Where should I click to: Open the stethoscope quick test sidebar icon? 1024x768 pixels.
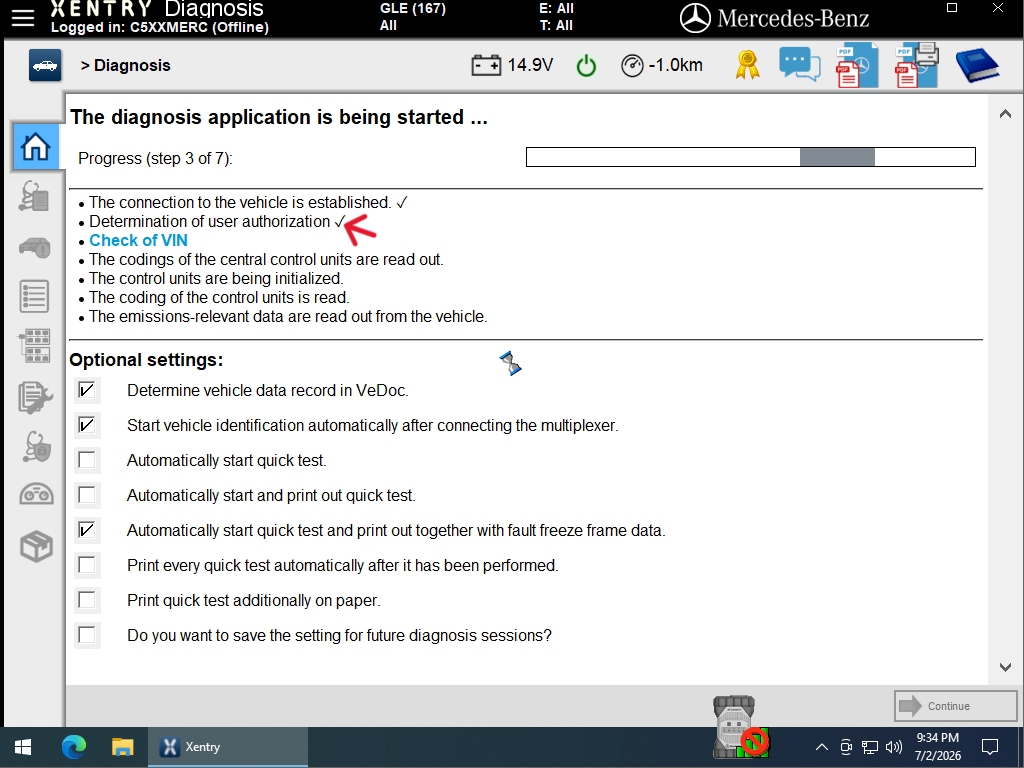[x=34, y=196]
